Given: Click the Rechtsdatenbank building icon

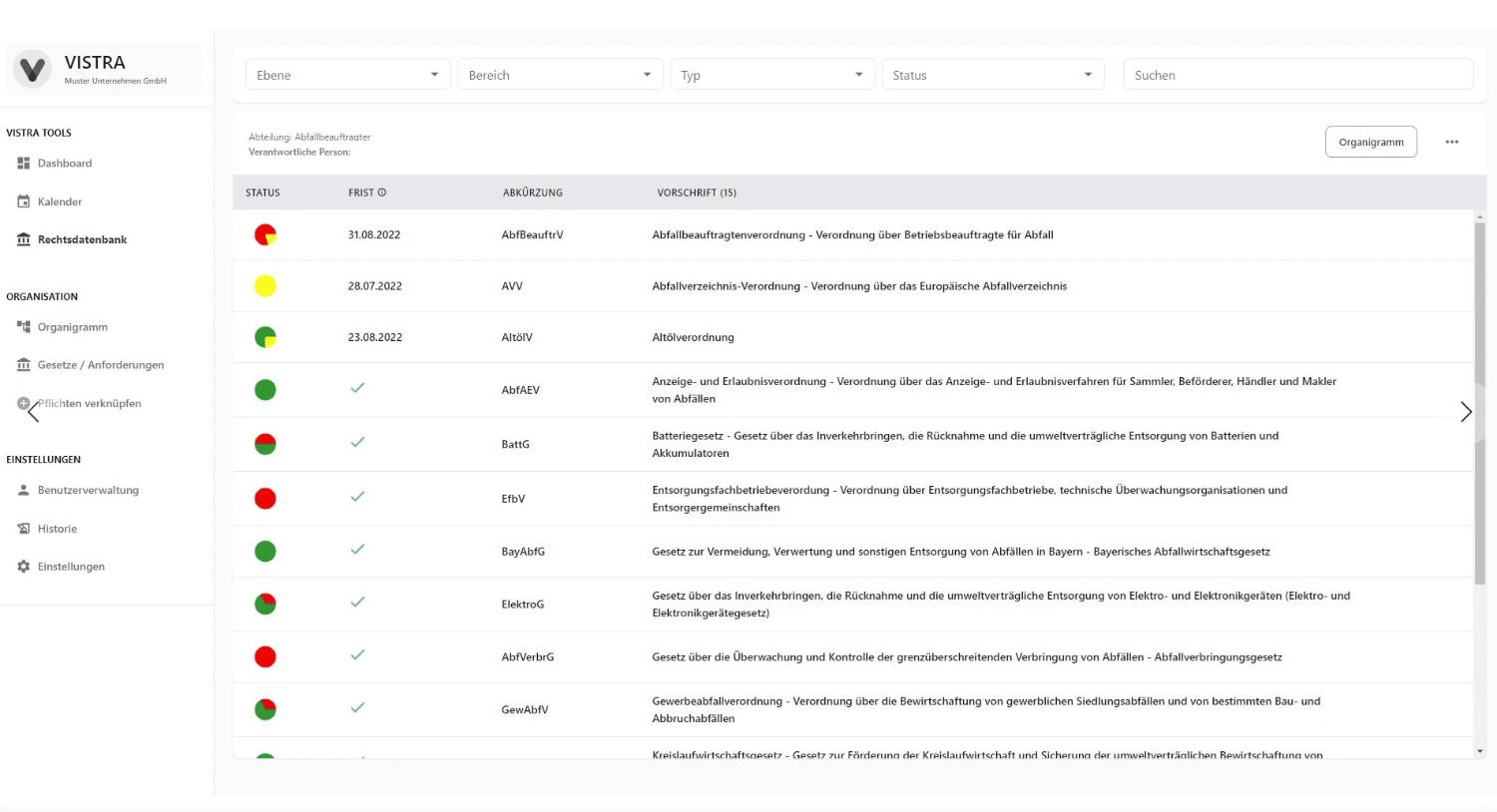Looking at the screenshot, I should (x=23, y=239).
